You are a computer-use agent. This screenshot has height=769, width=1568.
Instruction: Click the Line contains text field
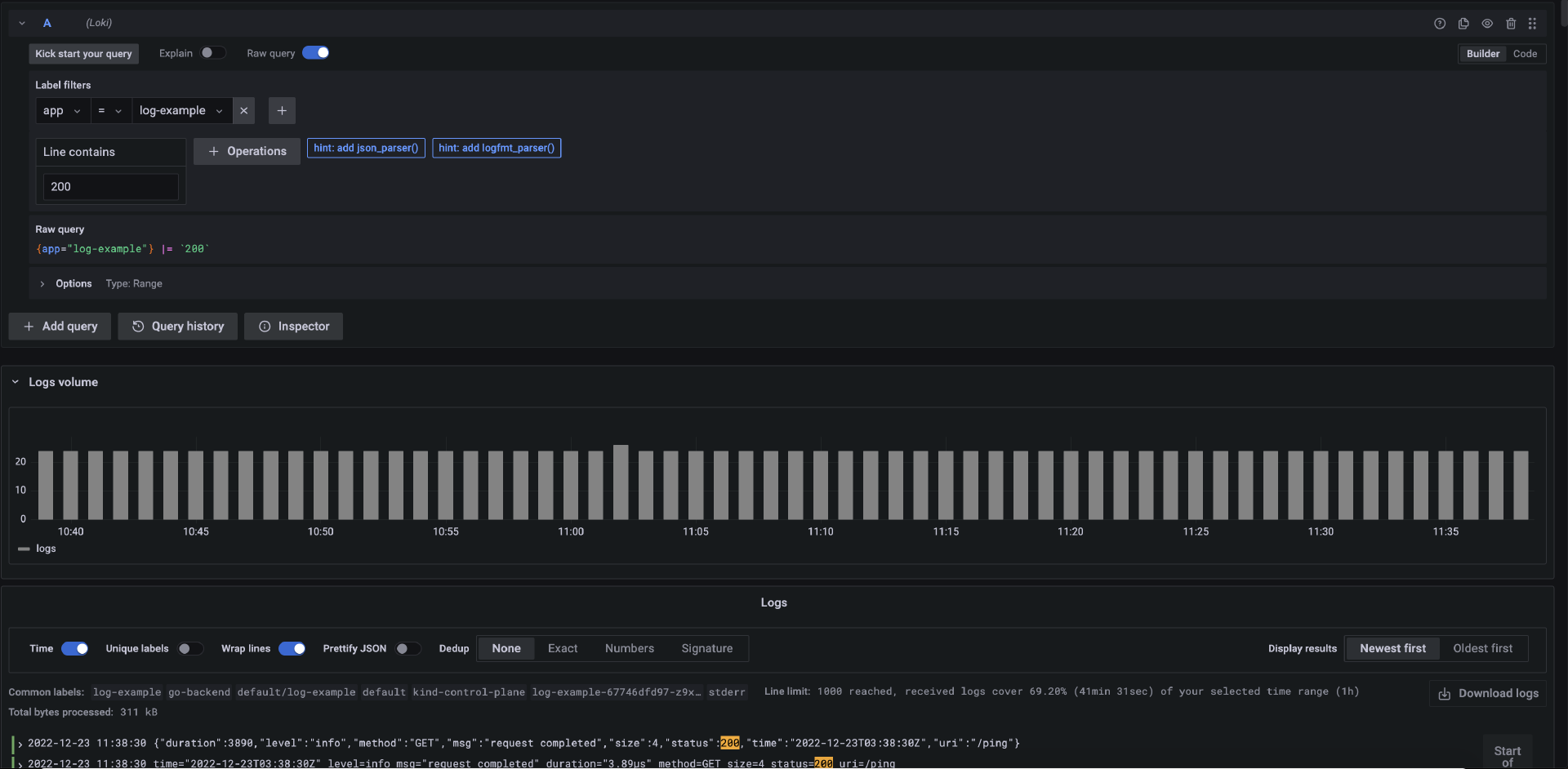(110, 187)
